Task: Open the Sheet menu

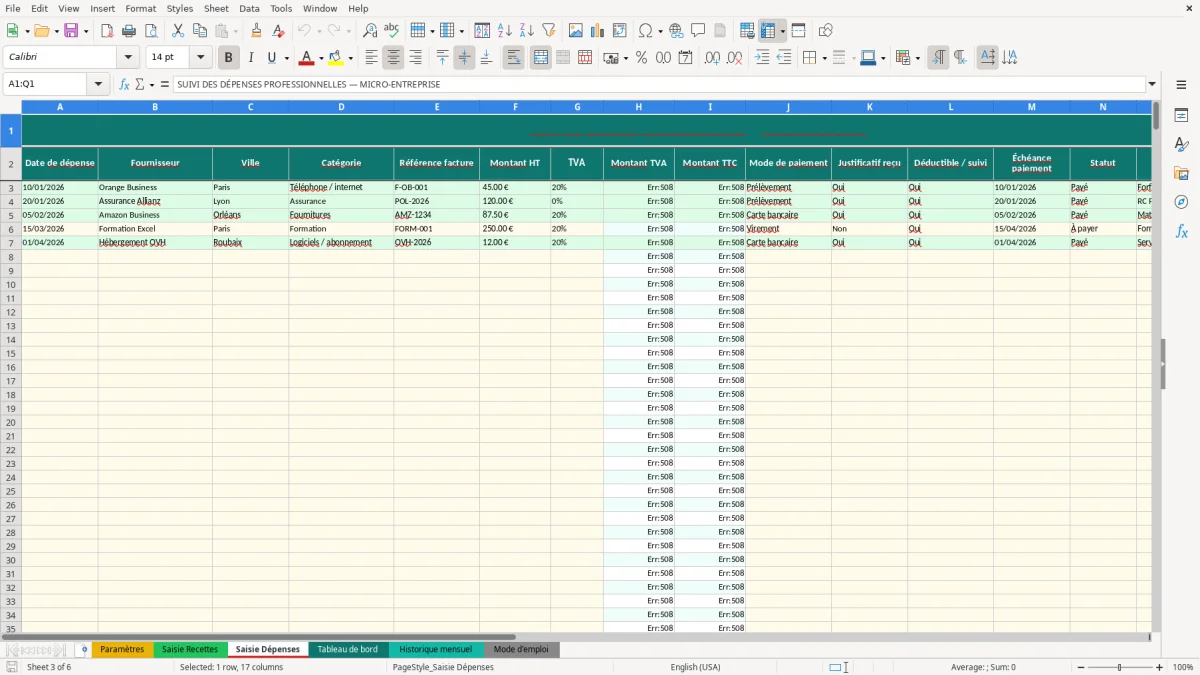Action: click(x=216, y=8)
